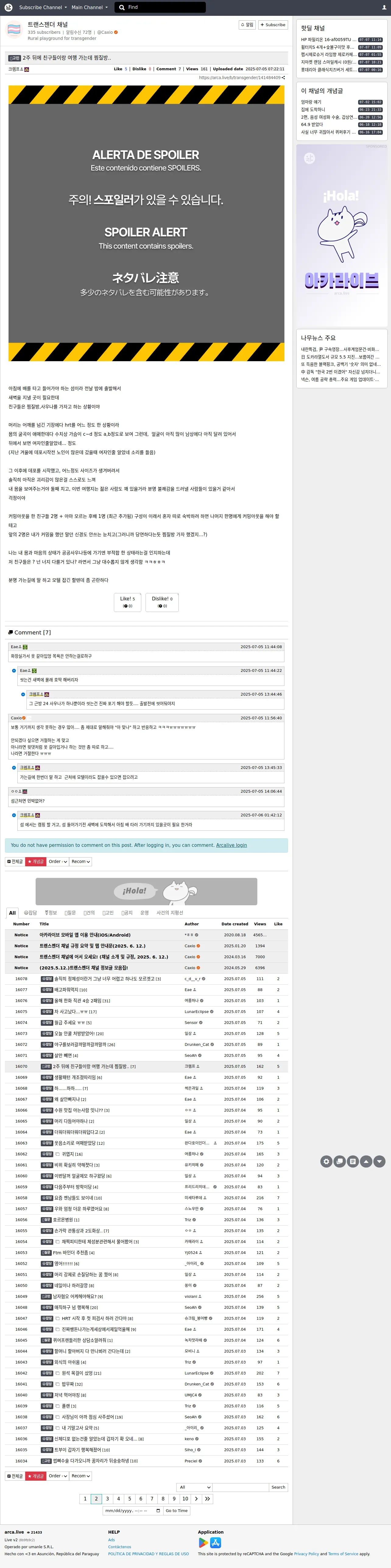Image resolution: width=391 pixels, height=1568 pixels.
Task: Open the lower Recom dropdown
Action: pyautogui.click(x=81, y=1475)
